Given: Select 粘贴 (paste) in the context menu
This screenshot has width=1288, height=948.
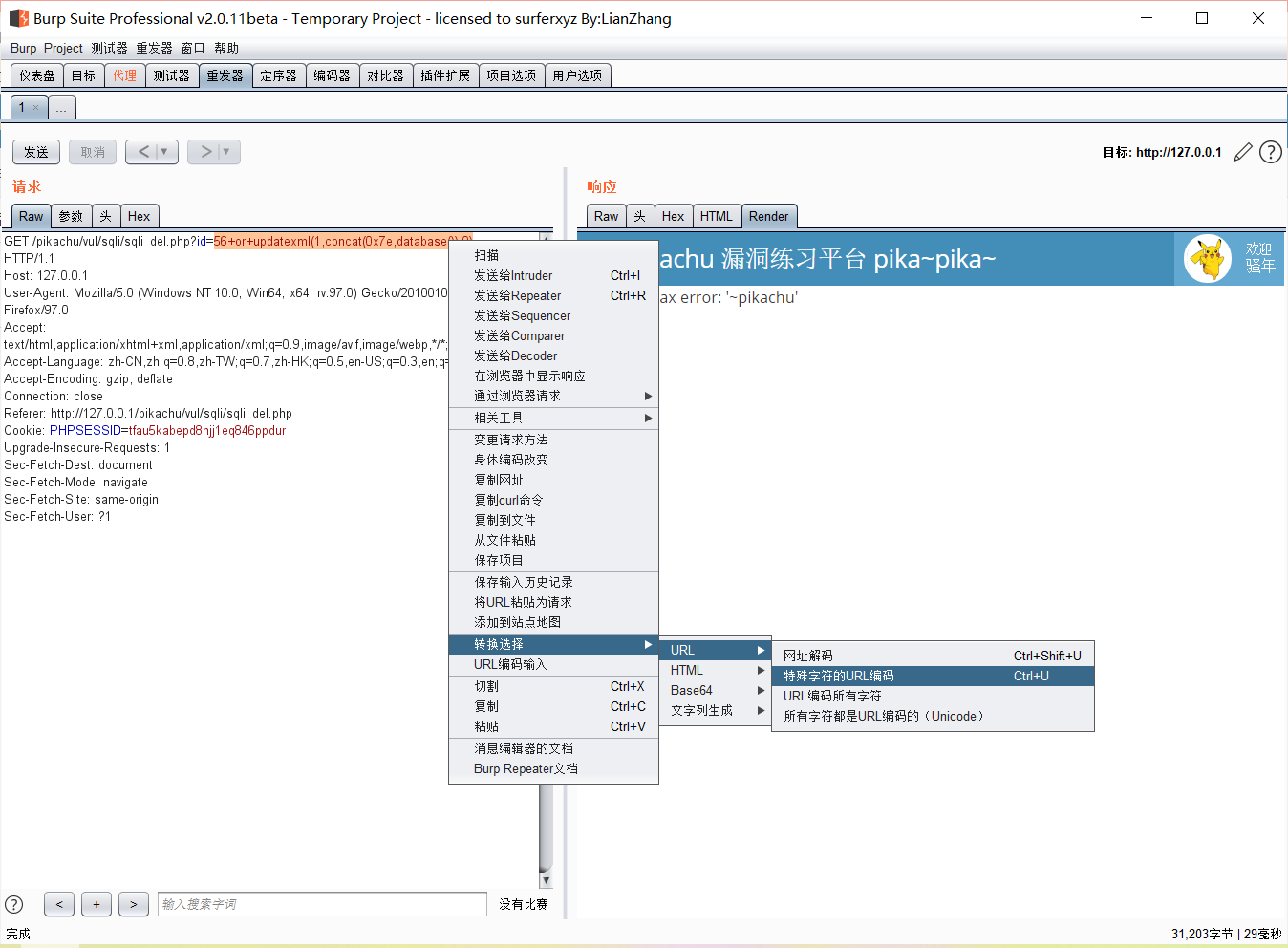Looking at the screenshot, I should pos(553,726).
